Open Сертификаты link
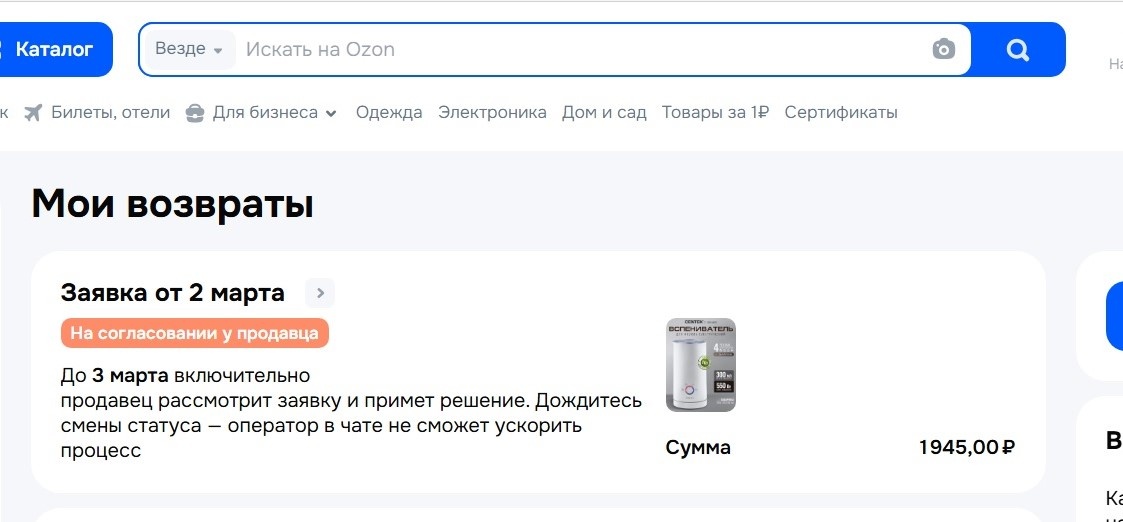Viewport: 1123px width, 522px height. pos(841,112)
